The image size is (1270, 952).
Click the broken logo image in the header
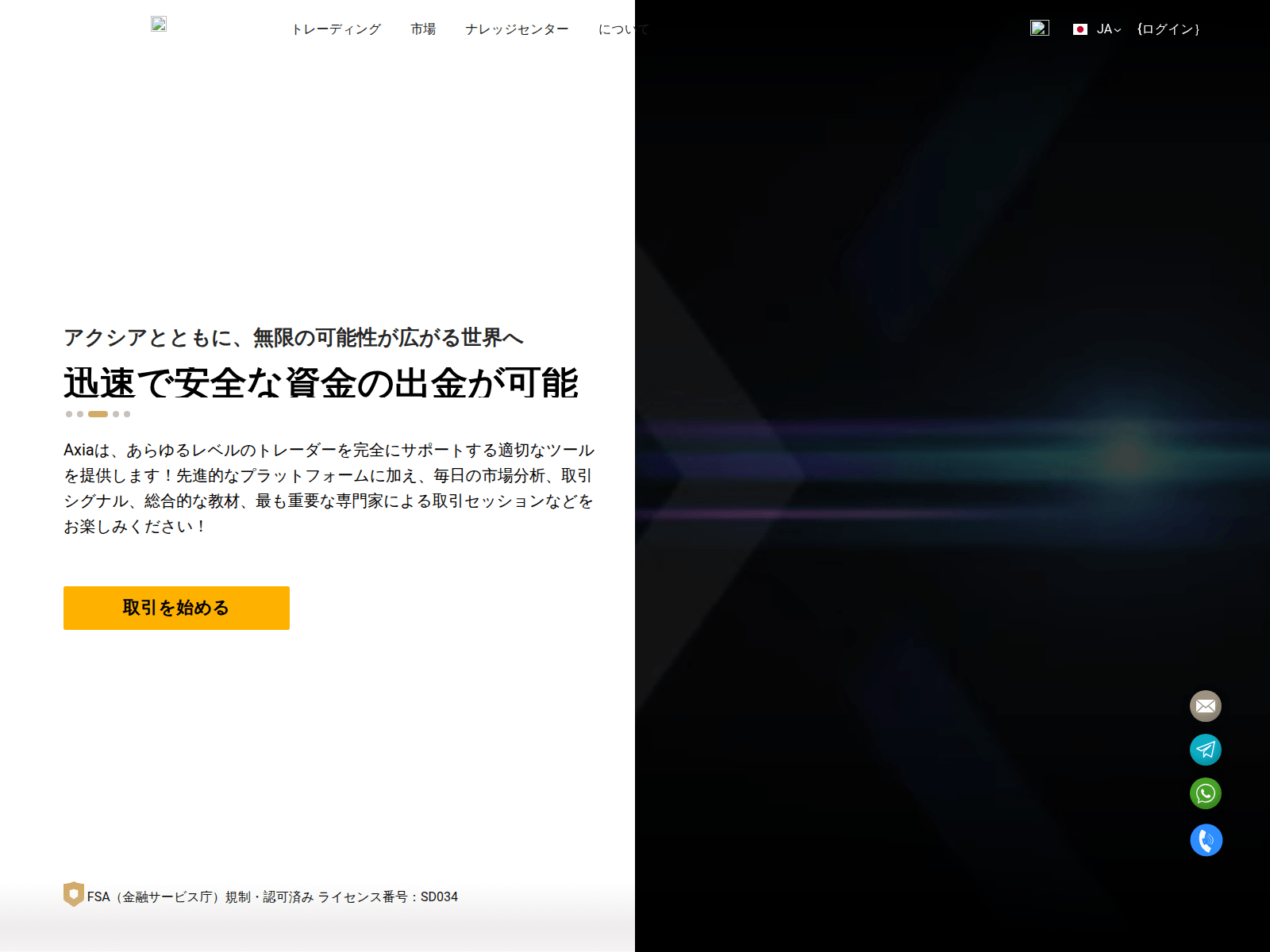coord(159,24)
